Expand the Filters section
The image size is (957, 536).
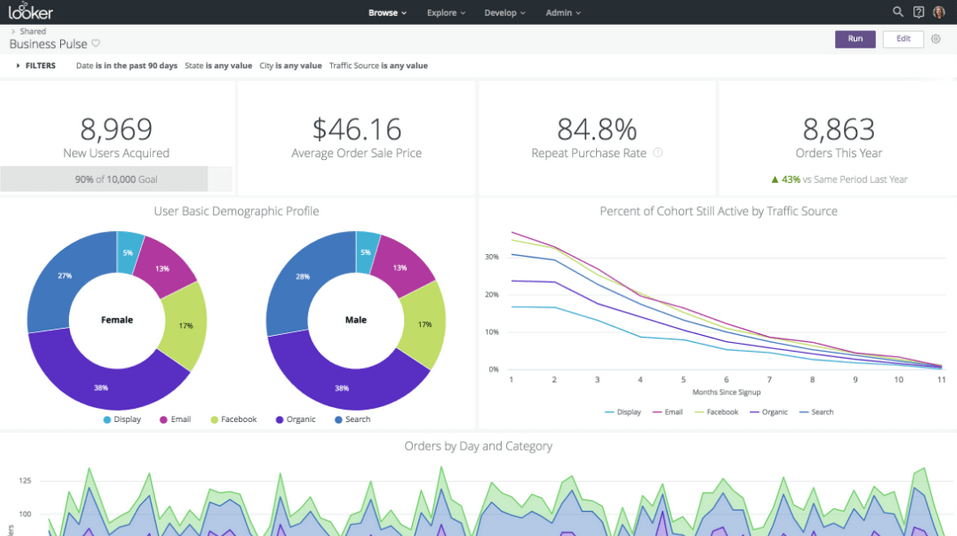pos(36,65)
